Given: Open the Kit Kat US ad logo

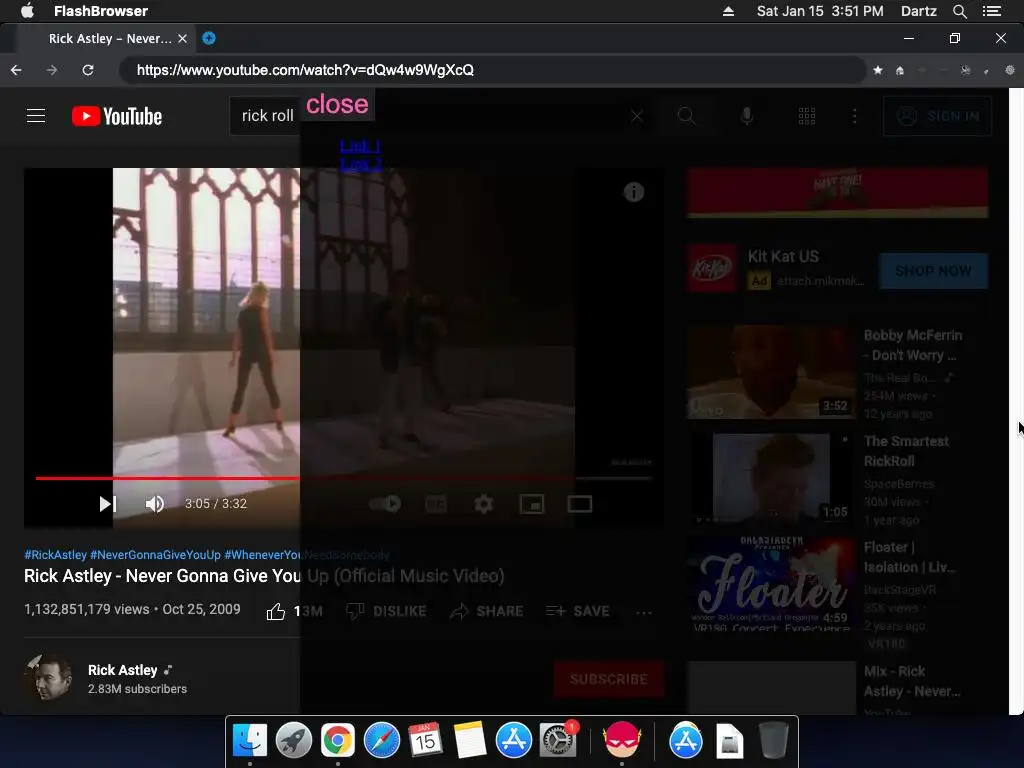Looking at the screenshot, I should [711, 268].
